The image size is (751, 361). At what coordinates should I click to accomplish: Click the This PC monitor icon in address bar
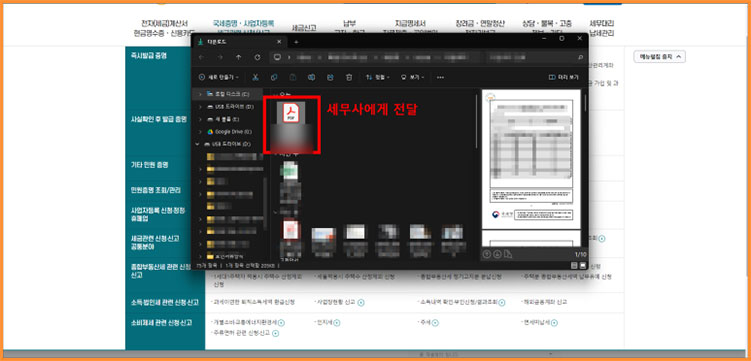click(277, 57)
